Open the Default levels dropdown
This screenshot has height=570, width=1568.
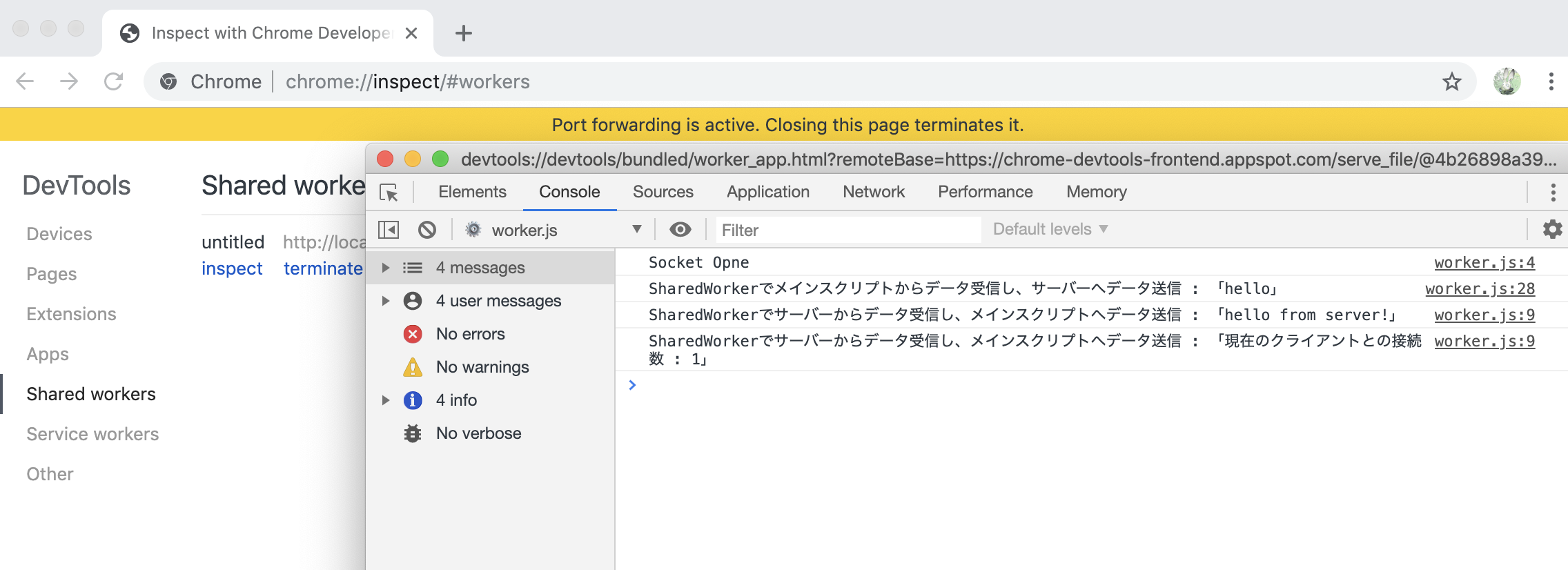(1050, 229)
